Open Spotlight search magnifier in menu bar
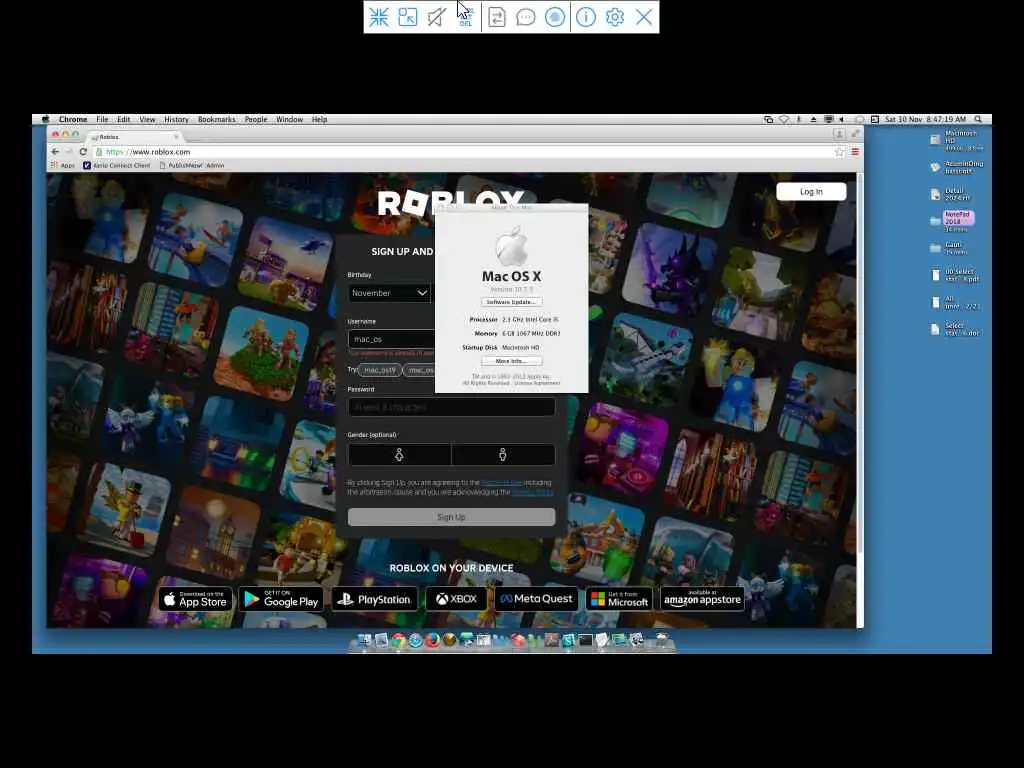Screen dimensions: 1024x768 (x=978, y=120)
